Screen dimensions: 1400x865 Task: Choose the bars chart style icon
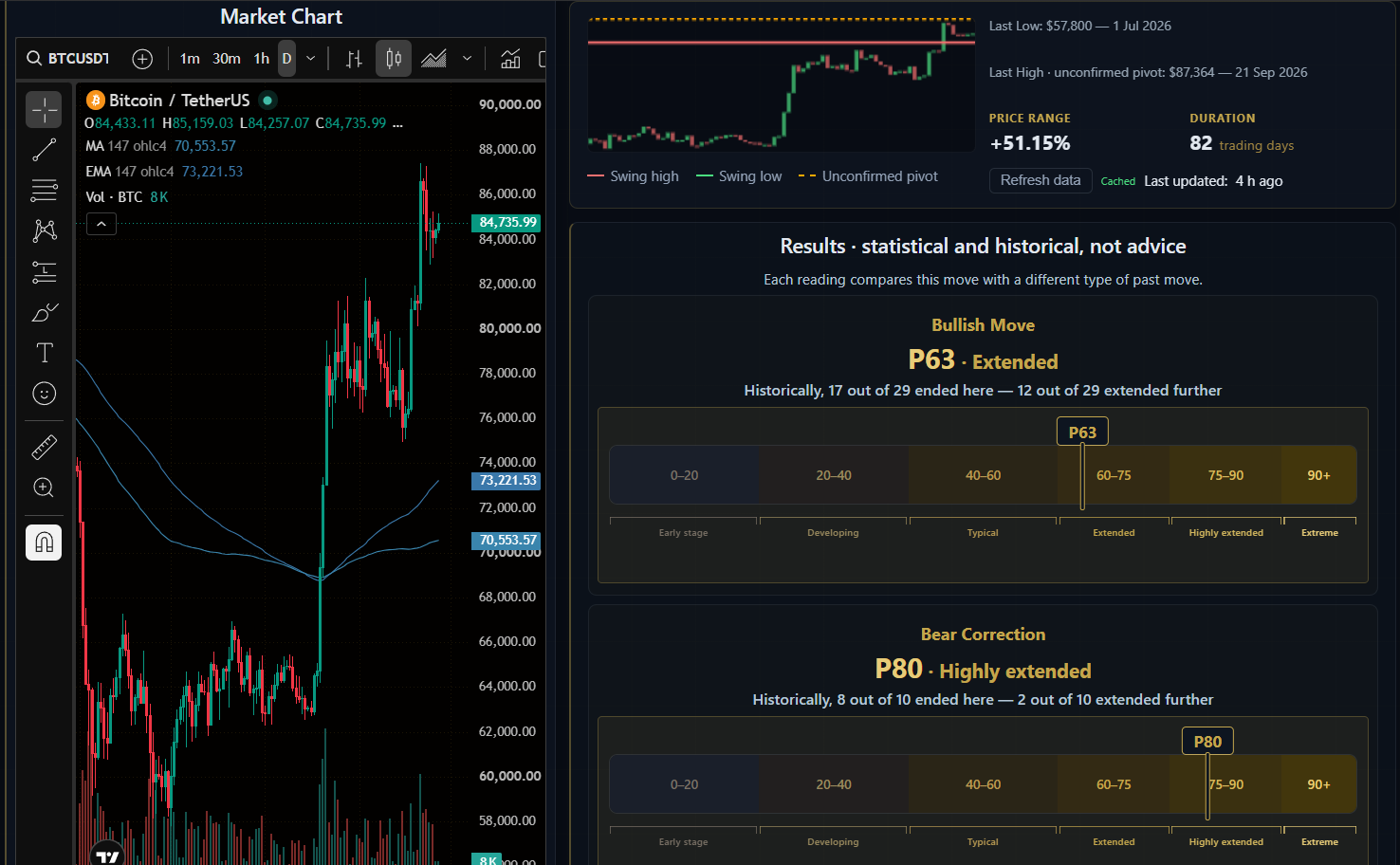[354, 59]
